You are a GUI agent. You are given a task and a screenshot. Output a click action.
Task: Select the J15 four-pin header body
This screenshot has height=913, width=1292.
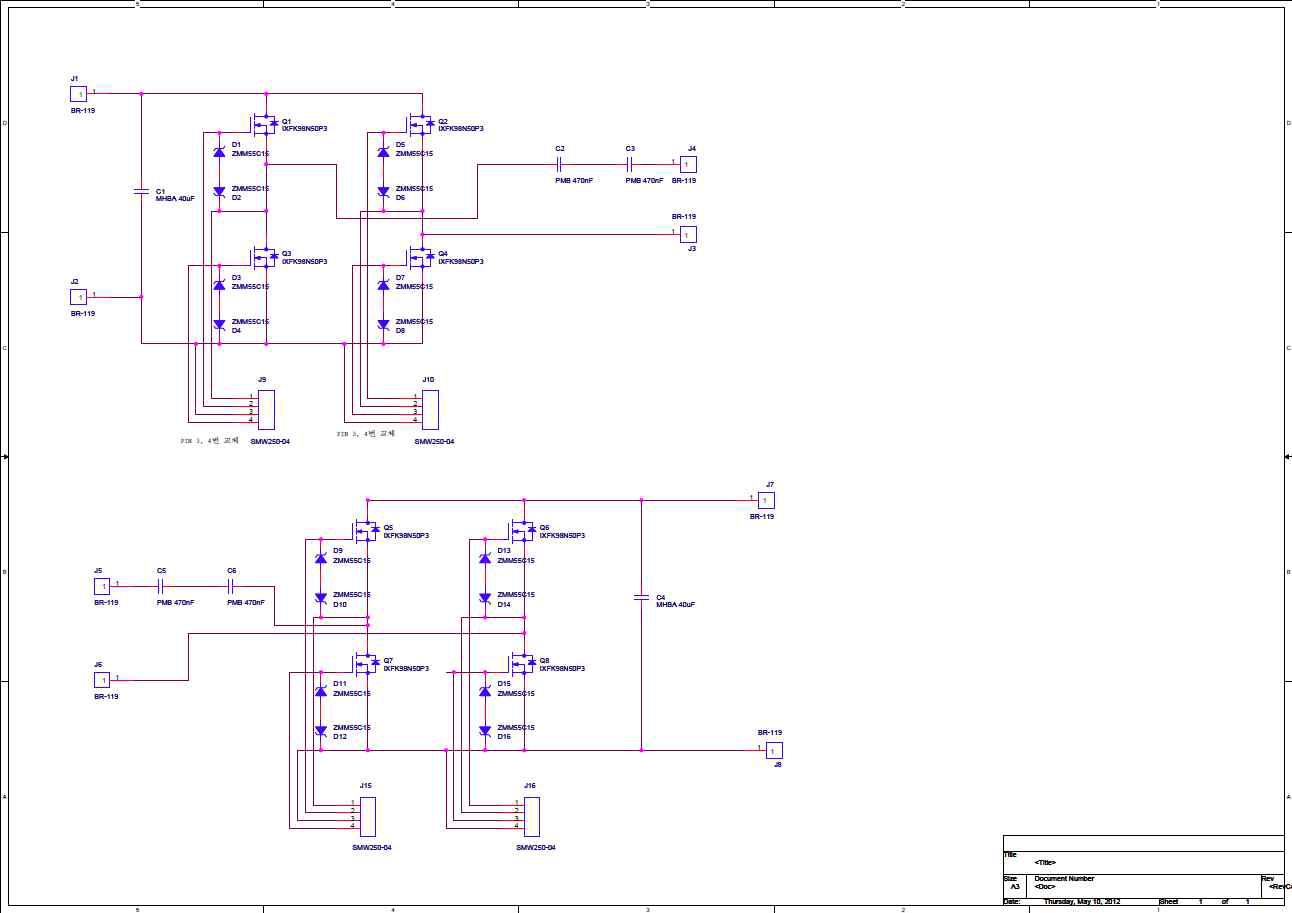pos(368,817)
